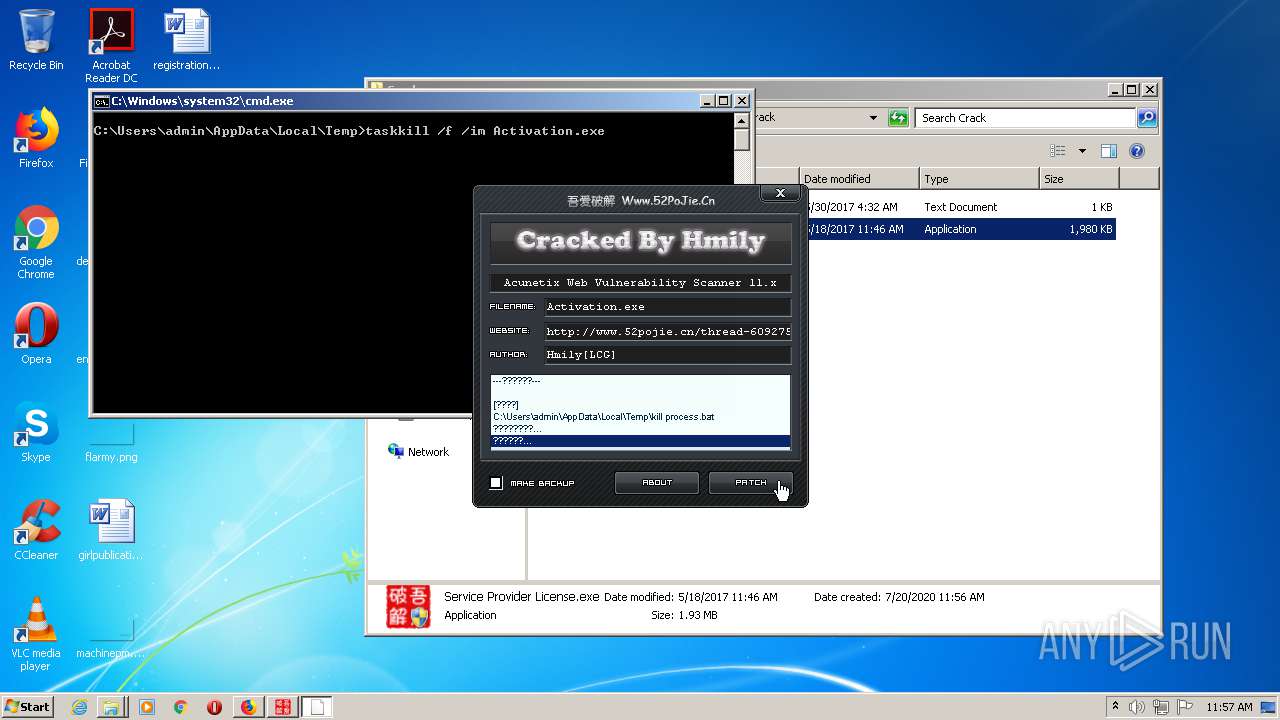Sort files by Date modified column
Image resolution: width=1280 pixels, height=720 pixels.
859,179
